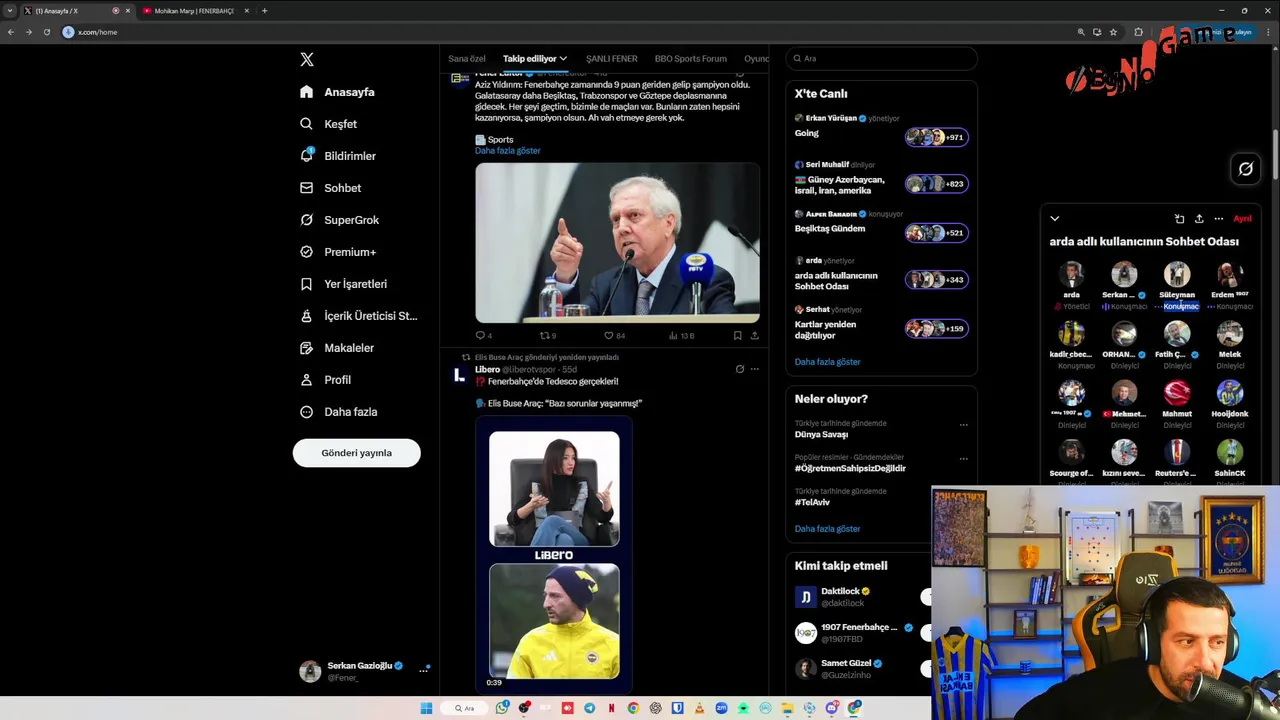
Task: Join the Güney Azerbaycan live space
Action: 881,179
